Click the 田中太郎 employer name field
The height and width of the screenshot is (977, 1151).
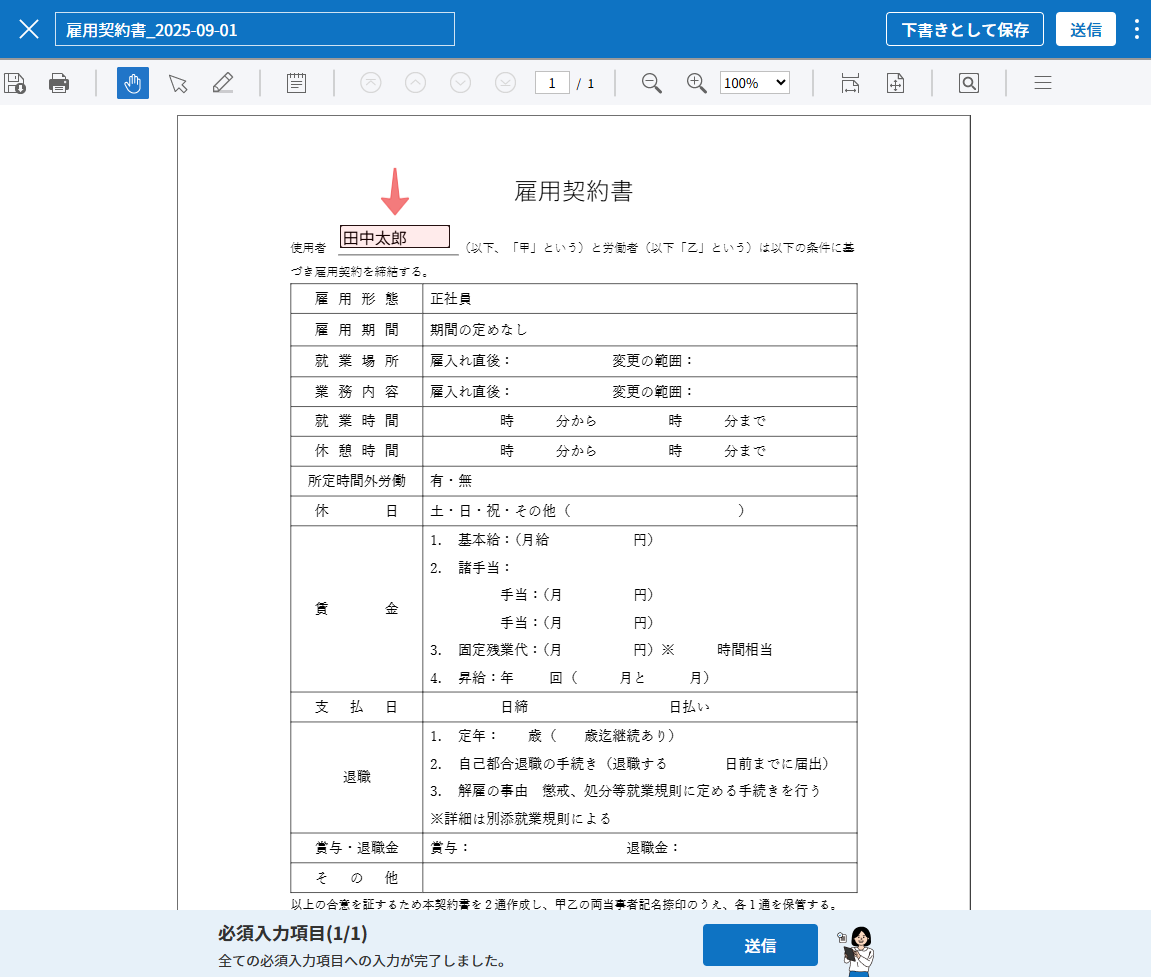395,237
